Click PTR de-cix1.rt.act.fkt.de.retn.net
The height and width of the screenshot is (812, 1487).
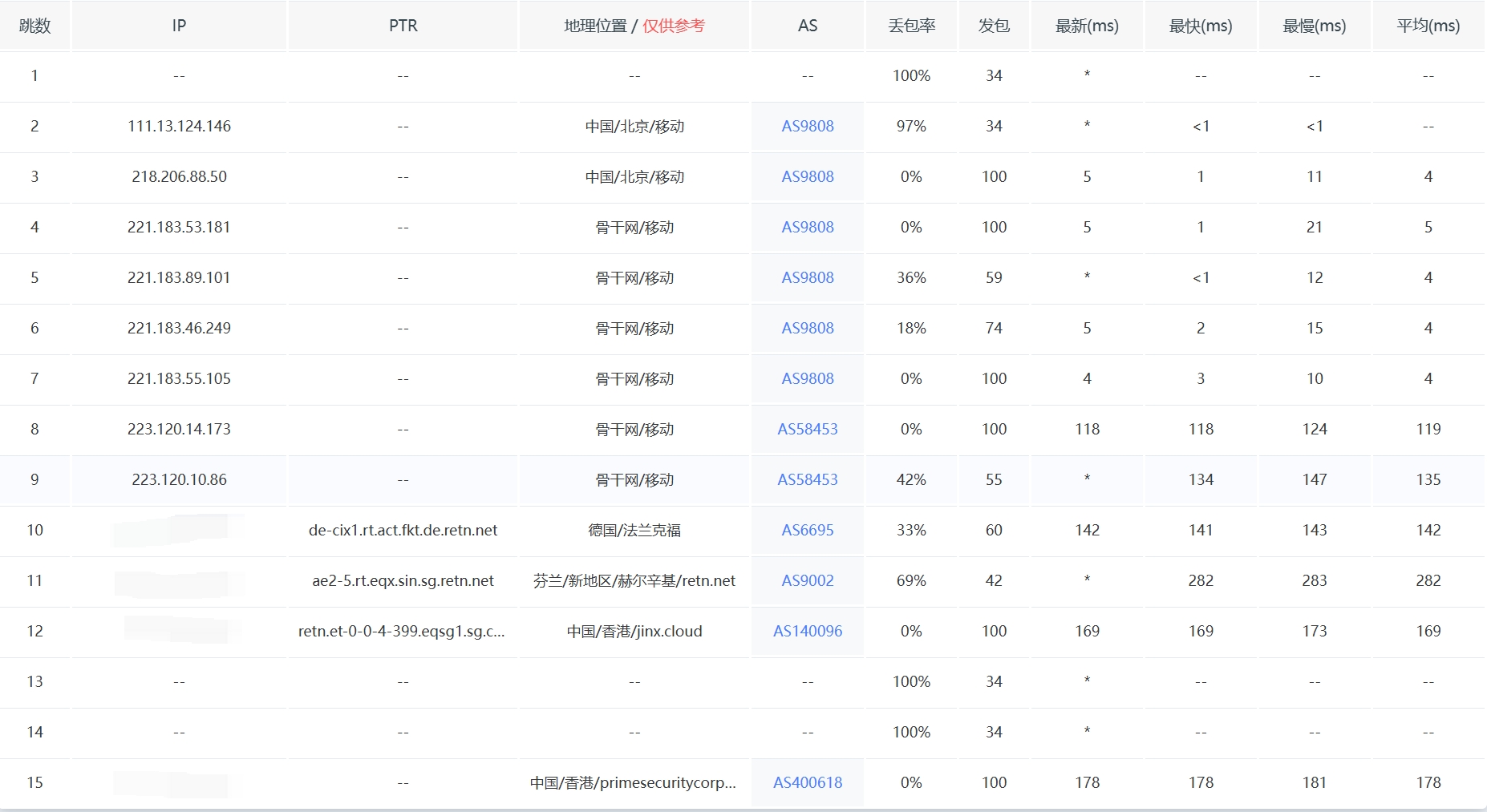(x=403, y=530)
